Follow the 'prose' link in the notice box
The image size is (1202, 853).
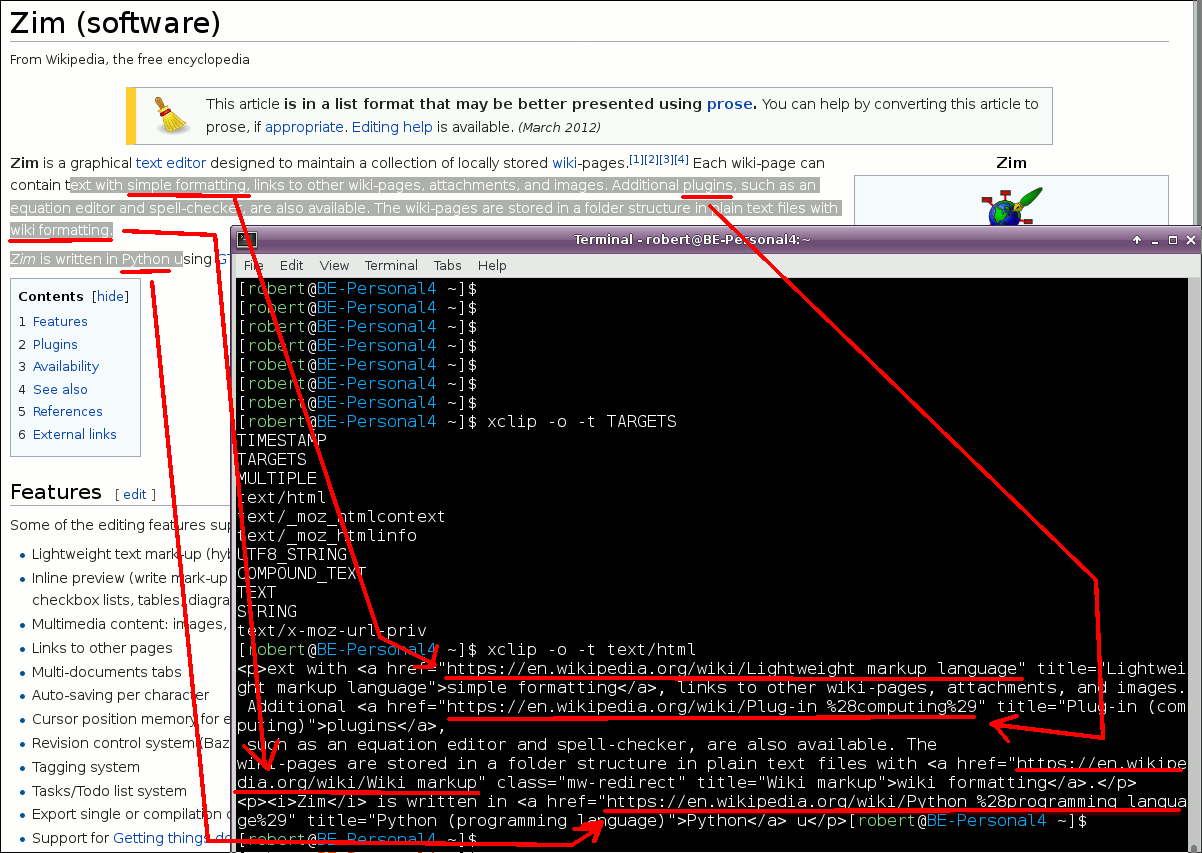(x=731, y=103)
